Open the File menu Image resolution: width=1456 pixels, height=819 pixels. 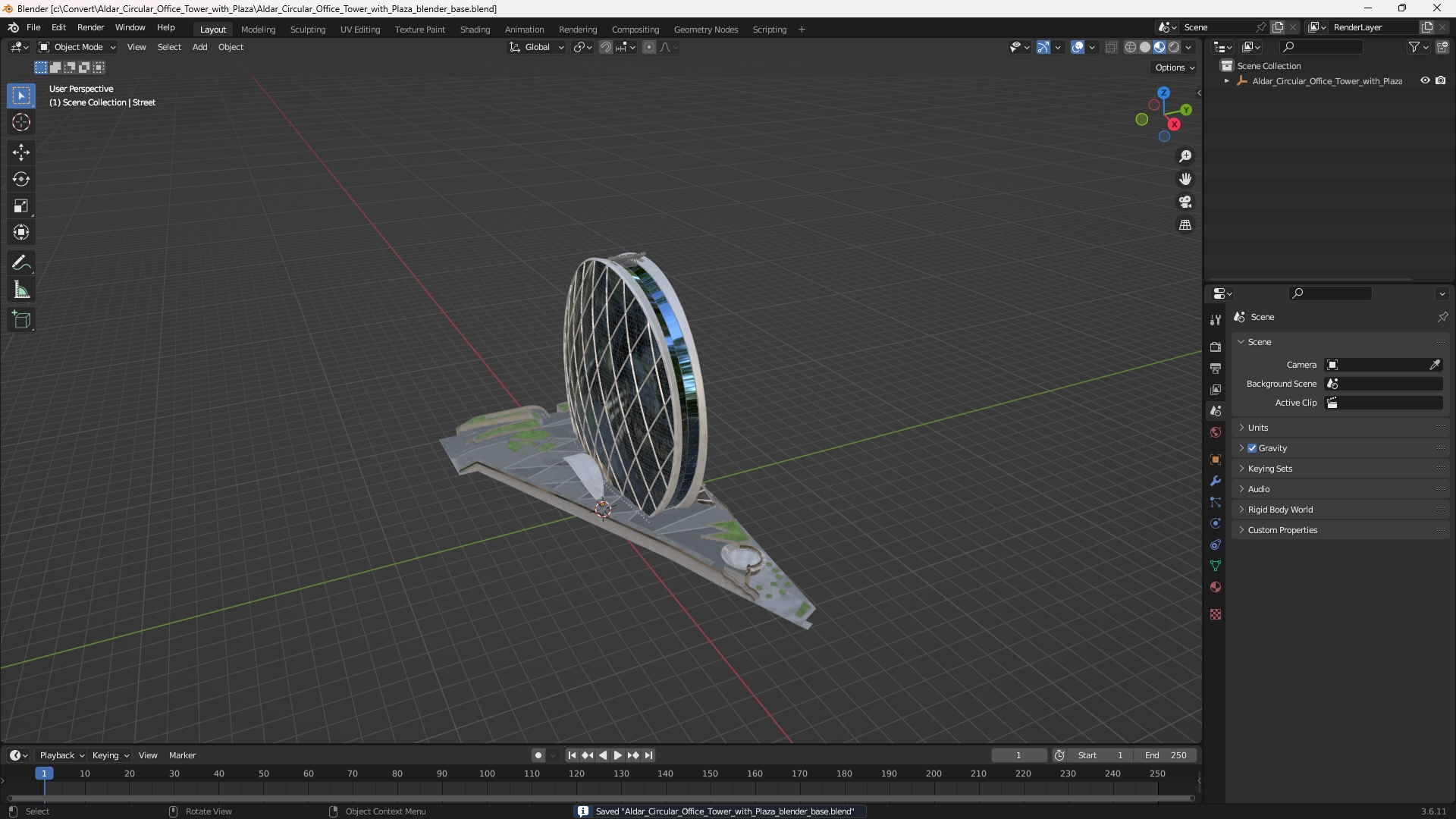[33, 27]
